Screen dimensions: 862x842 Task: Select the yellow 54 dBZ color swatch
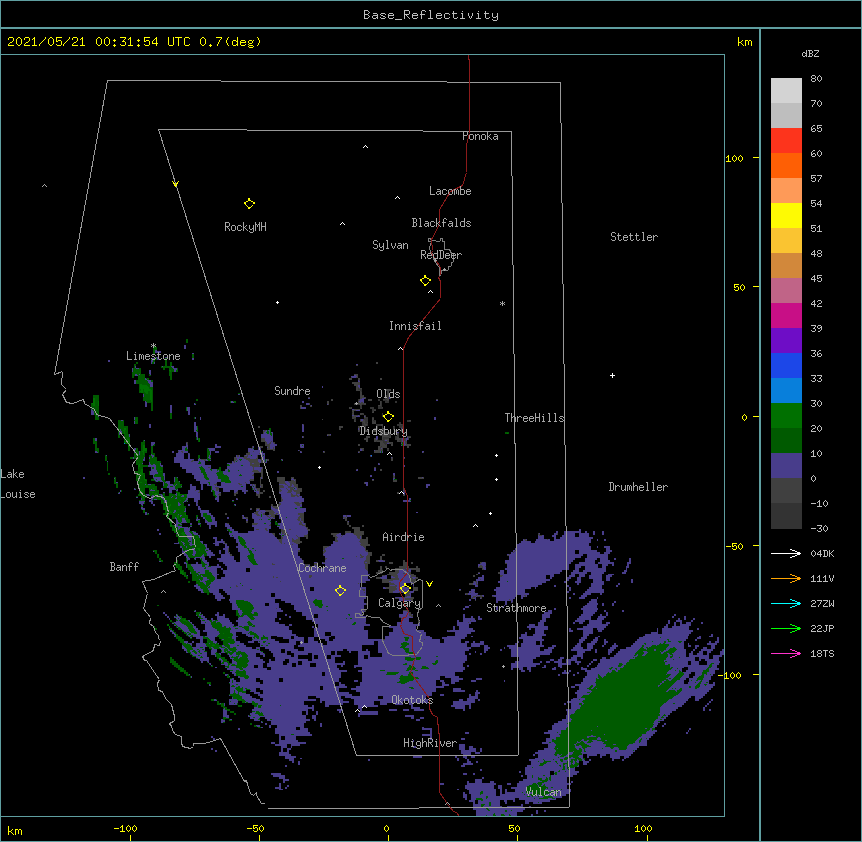[786, 215]
